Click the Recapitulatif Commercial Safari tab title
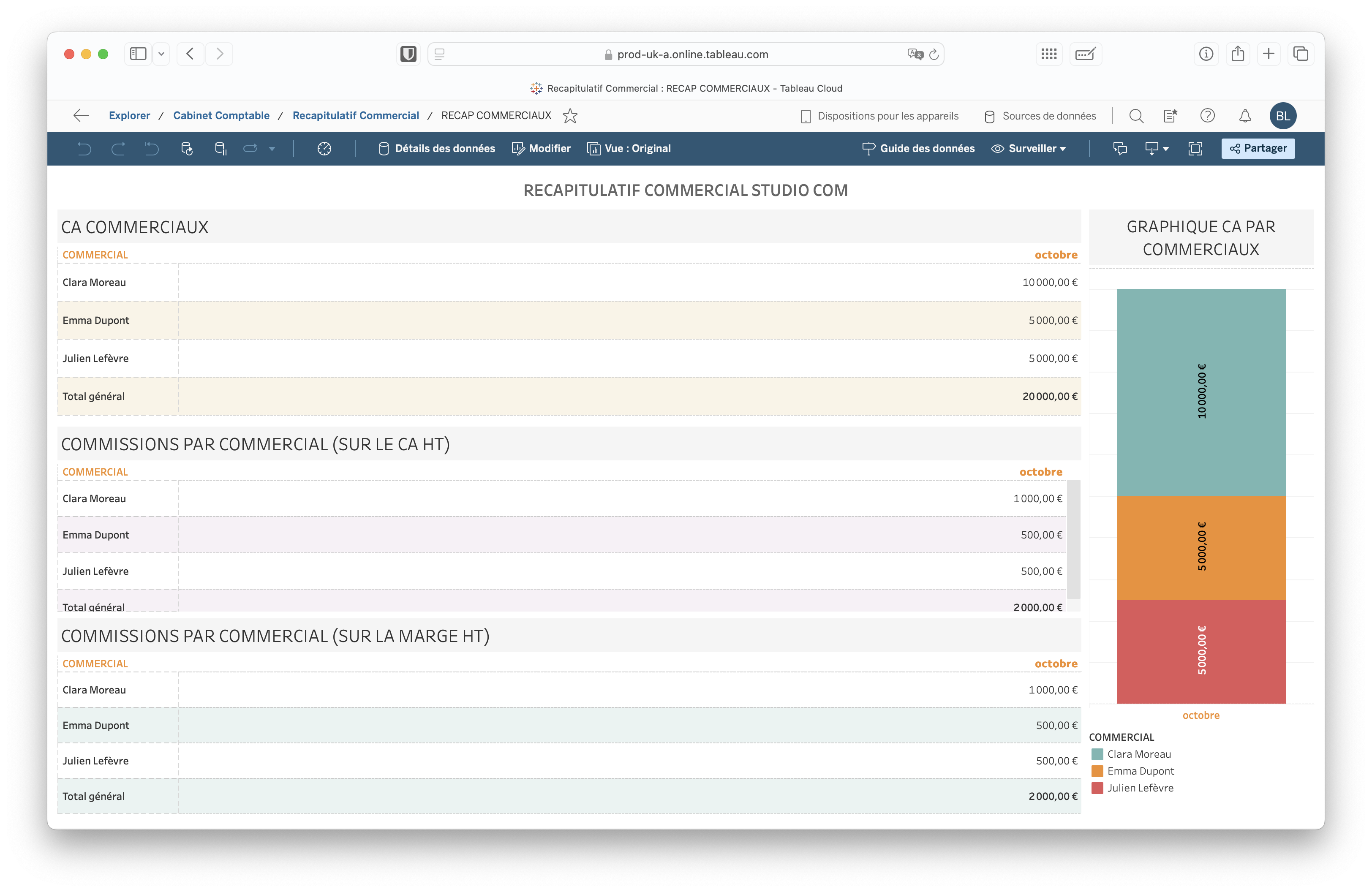The width and height of the screenshot is (1372, 892). coord(686,88)
